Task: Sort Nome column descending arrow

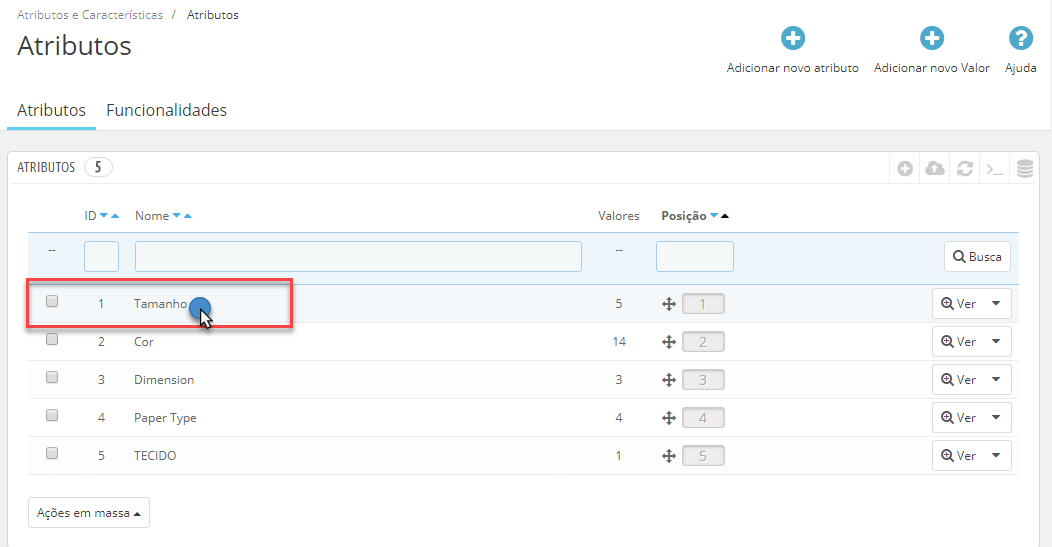Action: click(x=176, y=215)
